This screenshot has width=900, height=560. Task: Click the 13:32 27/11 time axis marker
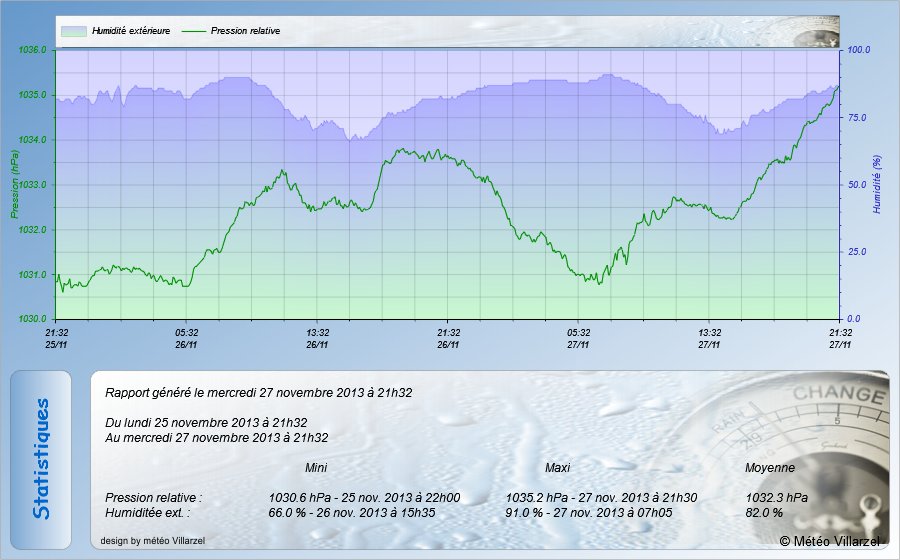pos(709,338)
